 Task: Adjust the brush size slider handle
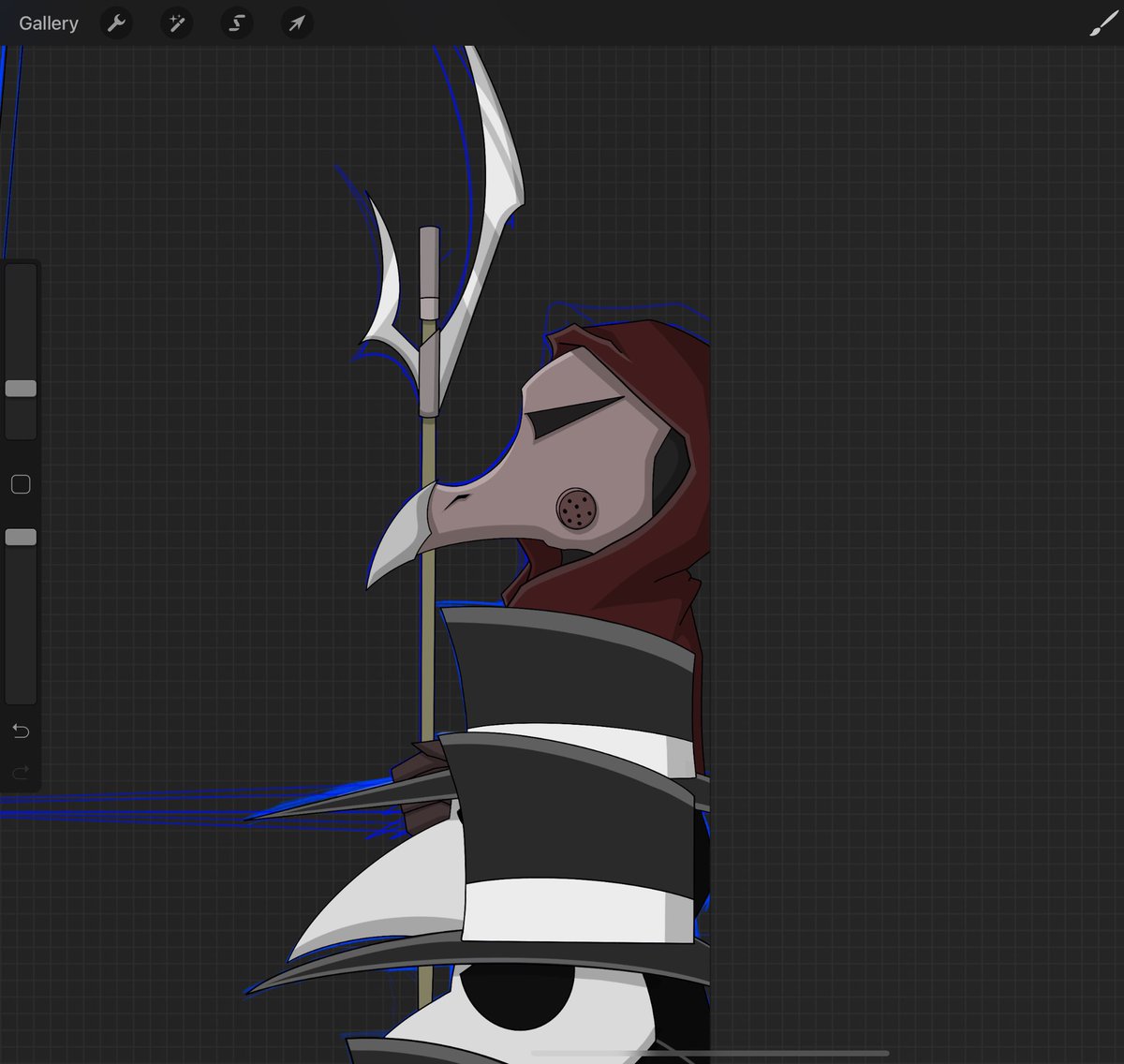click(21, 388)
